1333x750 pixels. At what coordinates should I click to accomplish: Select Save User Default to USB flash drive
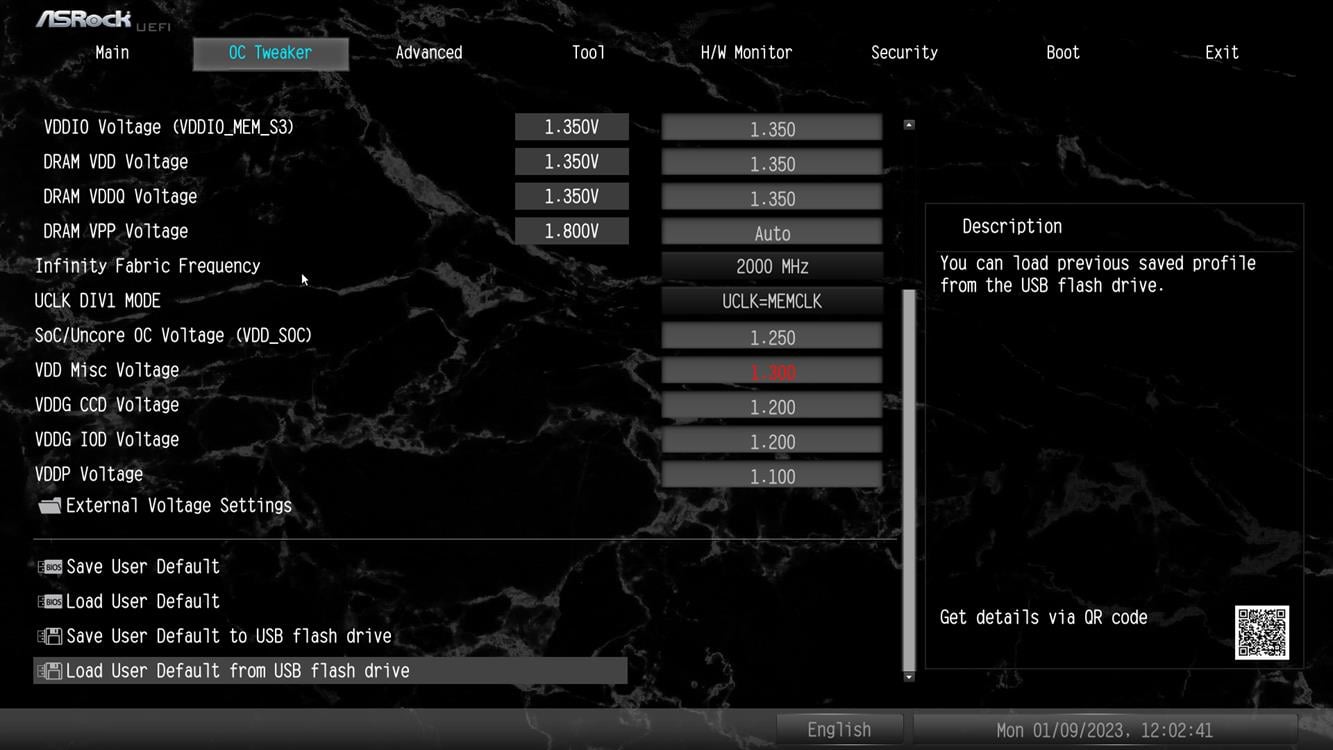(x=228, y=636)
